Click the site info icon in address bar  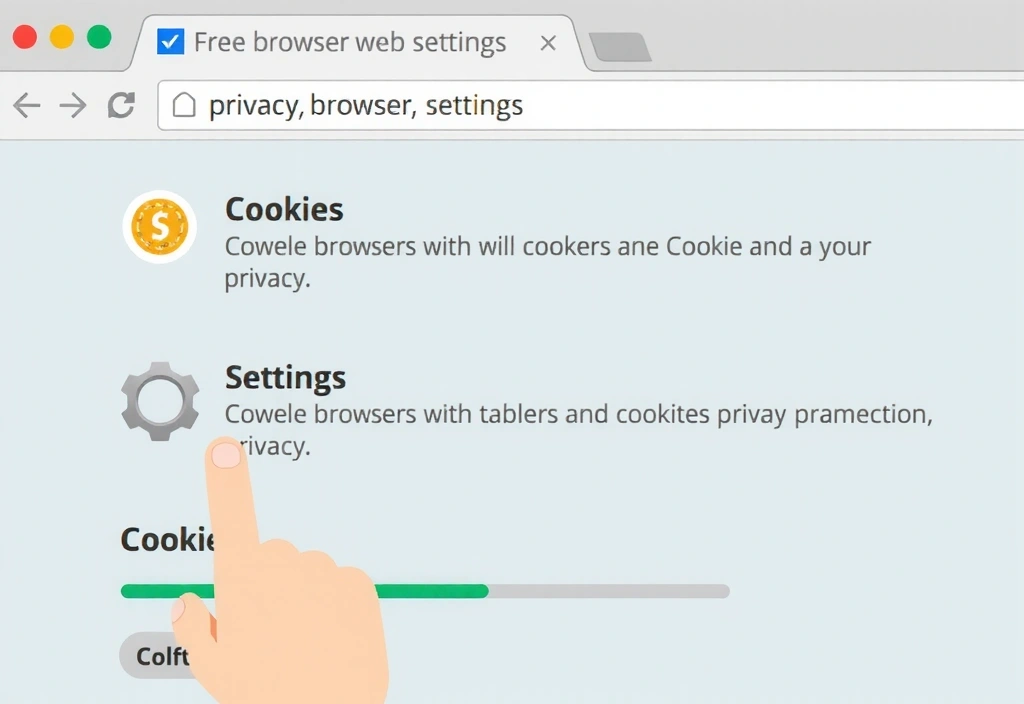[183, 105]
